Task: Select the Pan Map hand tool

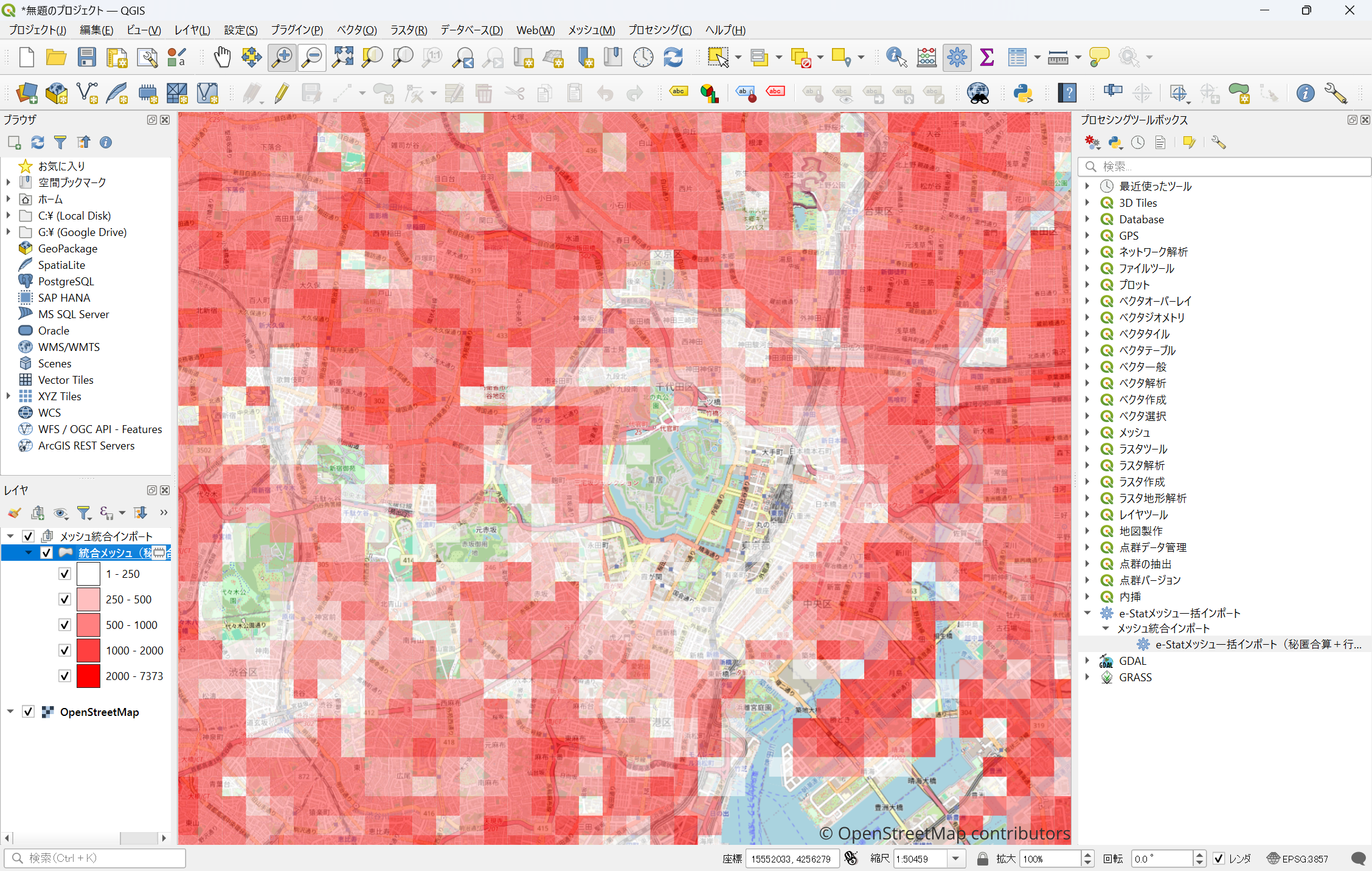Action: (222, 57)
